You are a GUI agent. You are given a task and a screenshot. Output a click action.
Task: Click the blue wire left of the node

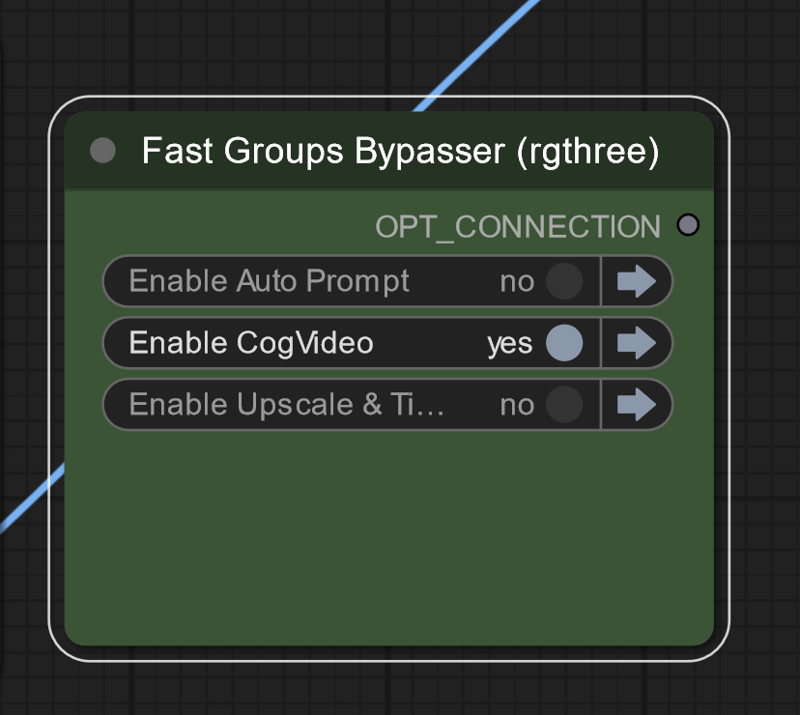click(28, 501)
